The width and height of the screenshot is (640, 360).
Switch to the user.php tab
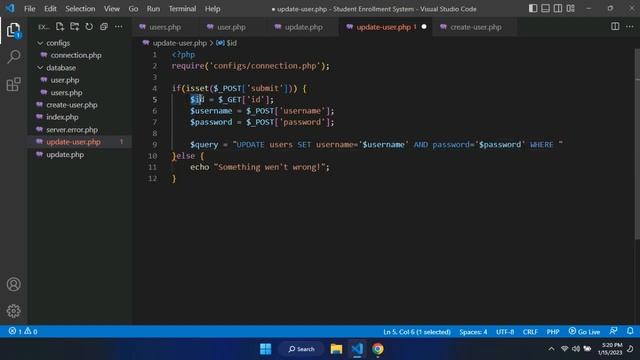click(231, 27)
